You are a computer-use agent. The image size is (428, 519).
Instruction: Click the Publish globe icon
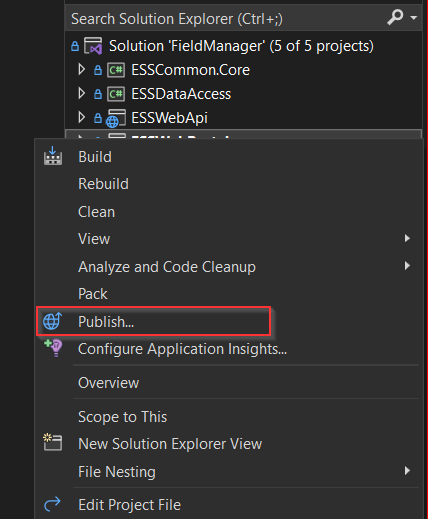52,321
